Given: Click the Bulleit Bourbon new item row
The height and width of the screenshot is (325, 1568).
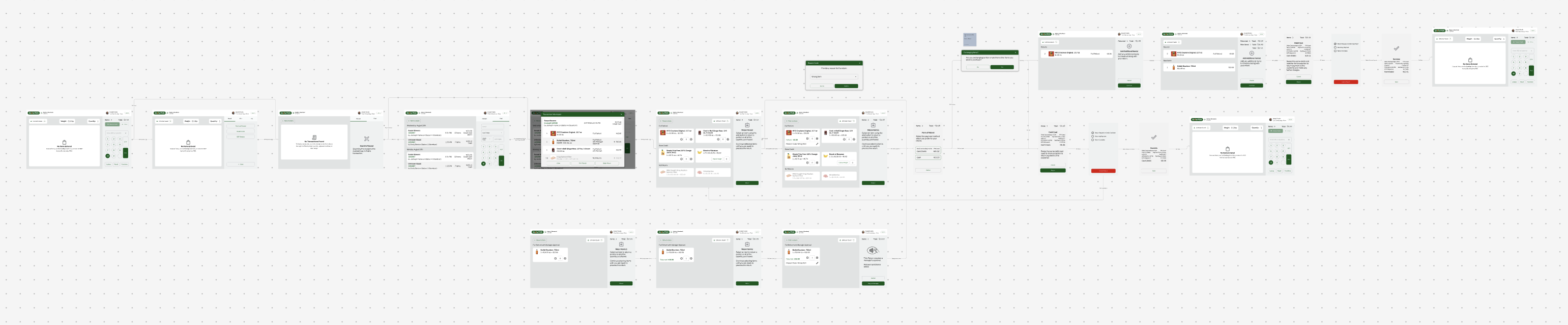Looking at the screenshot, I should pyautogui.click(x=1200, y=68).
